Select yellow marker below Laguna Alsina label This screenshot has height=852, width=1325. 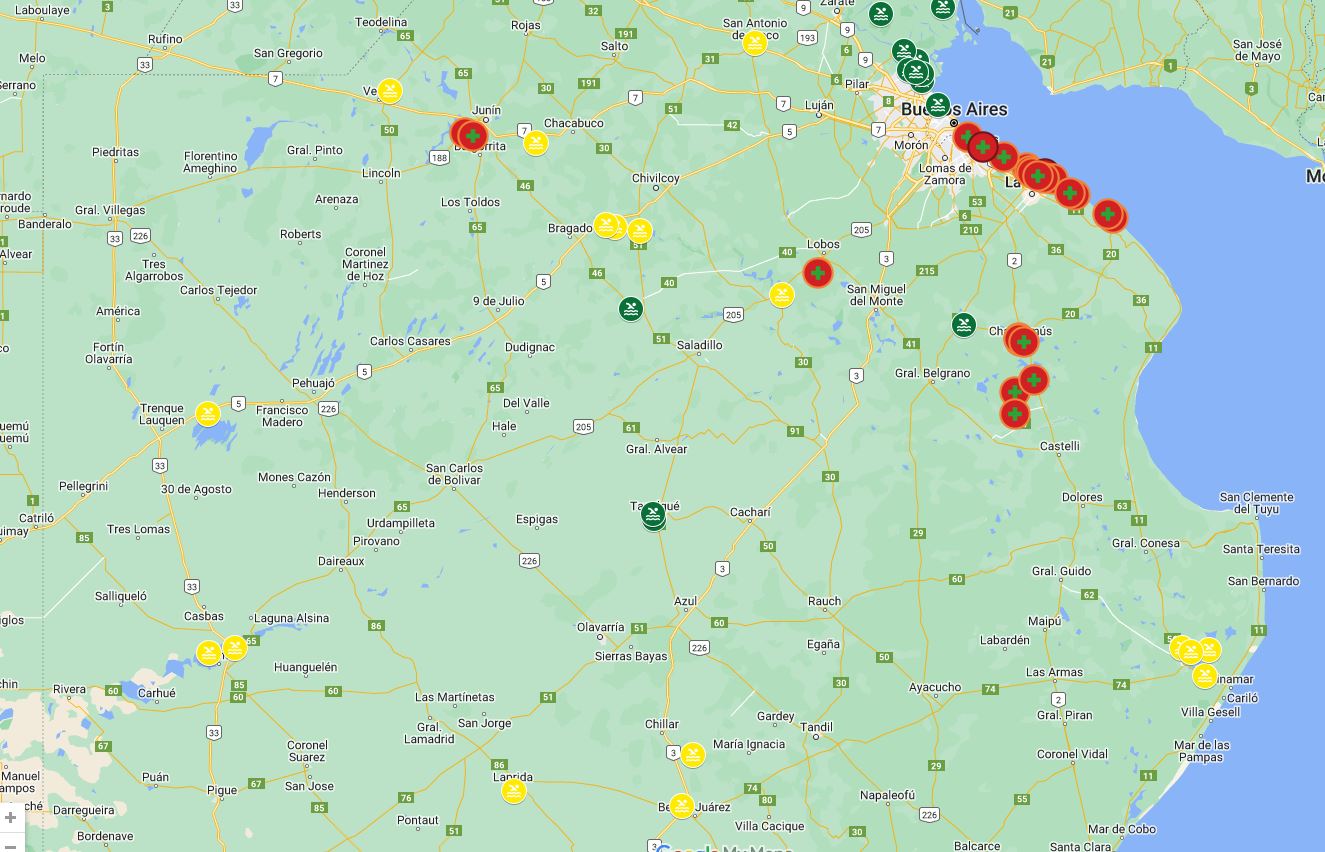coord(235,648)
